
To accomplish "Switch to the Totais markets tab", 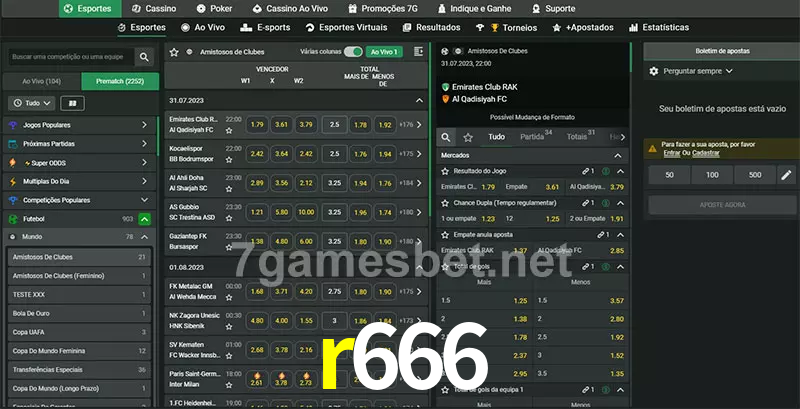I will coord(580,137).
